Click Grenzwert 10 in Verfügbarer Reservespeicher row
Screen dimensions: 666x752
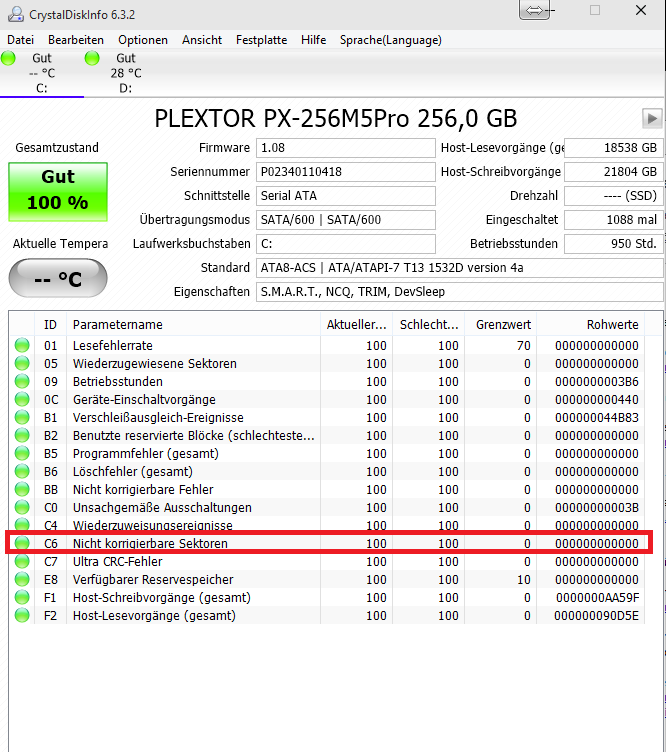(524, 579)
